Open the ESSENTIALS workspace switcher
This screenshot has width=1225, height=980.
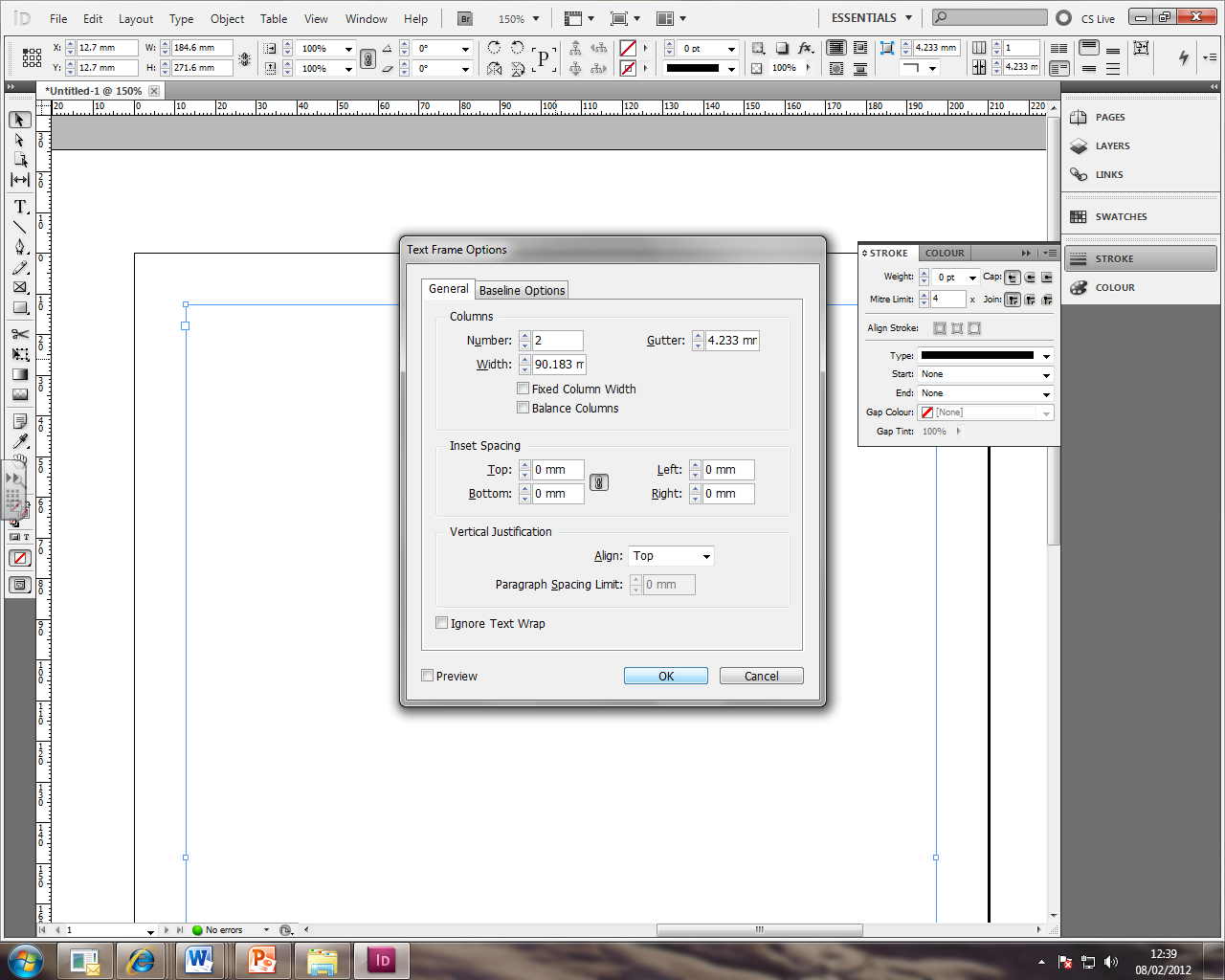(871, 18)
